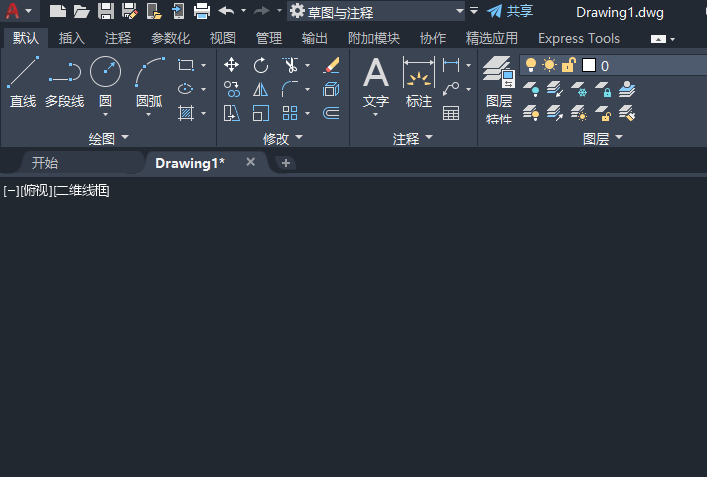Open the Text (文字) options dropdown arrow
707x477 pixels.
(x=375, y=115)
